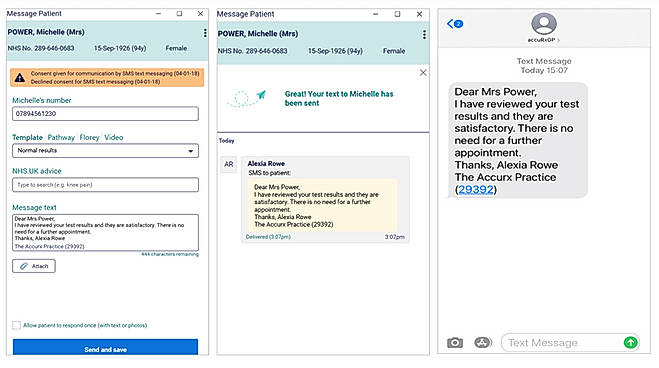The height and width of the screenshot is (368, 659).
Task: Tap the app store icon beside camera
Action: coord(483,343)
